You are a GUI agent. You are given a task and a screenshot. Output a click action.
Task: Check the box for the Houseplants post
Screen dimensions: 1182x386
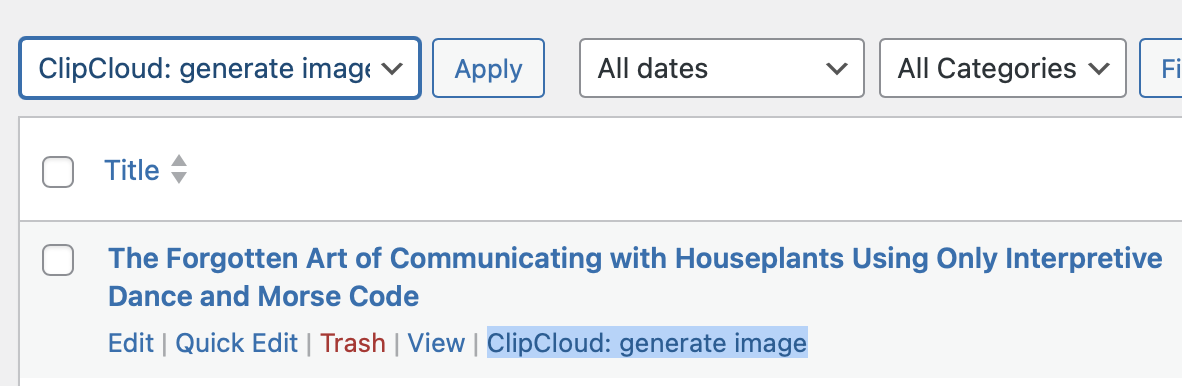pyautogui.click(x=58, y=260)
